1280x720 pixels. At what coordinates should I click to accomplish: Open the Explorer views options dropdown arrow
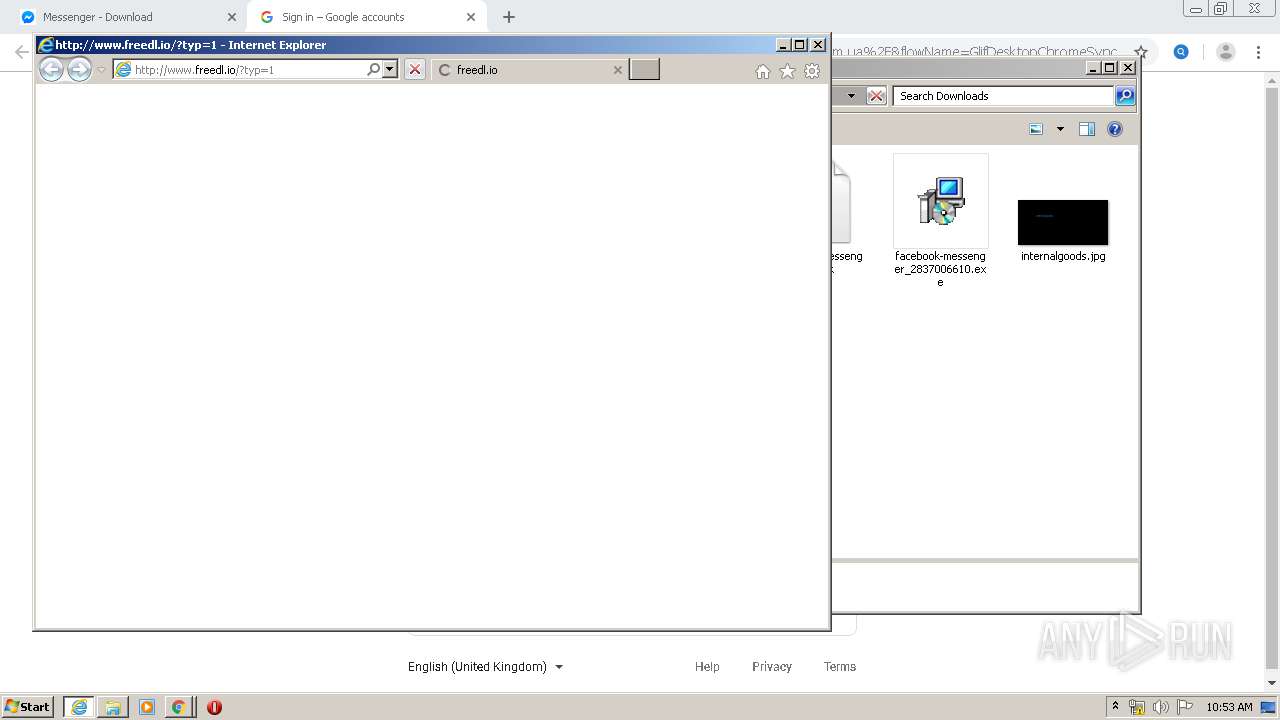(x=1060, y=129)
